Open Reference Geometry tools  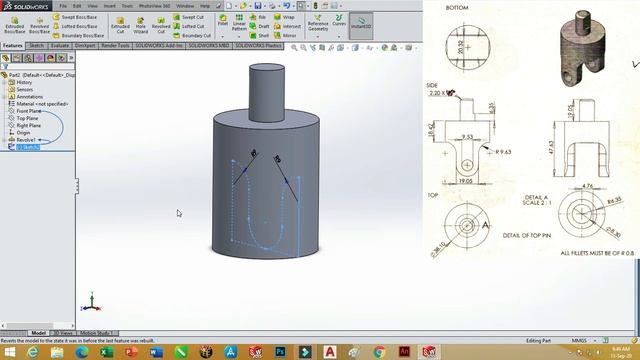(318, 23)
